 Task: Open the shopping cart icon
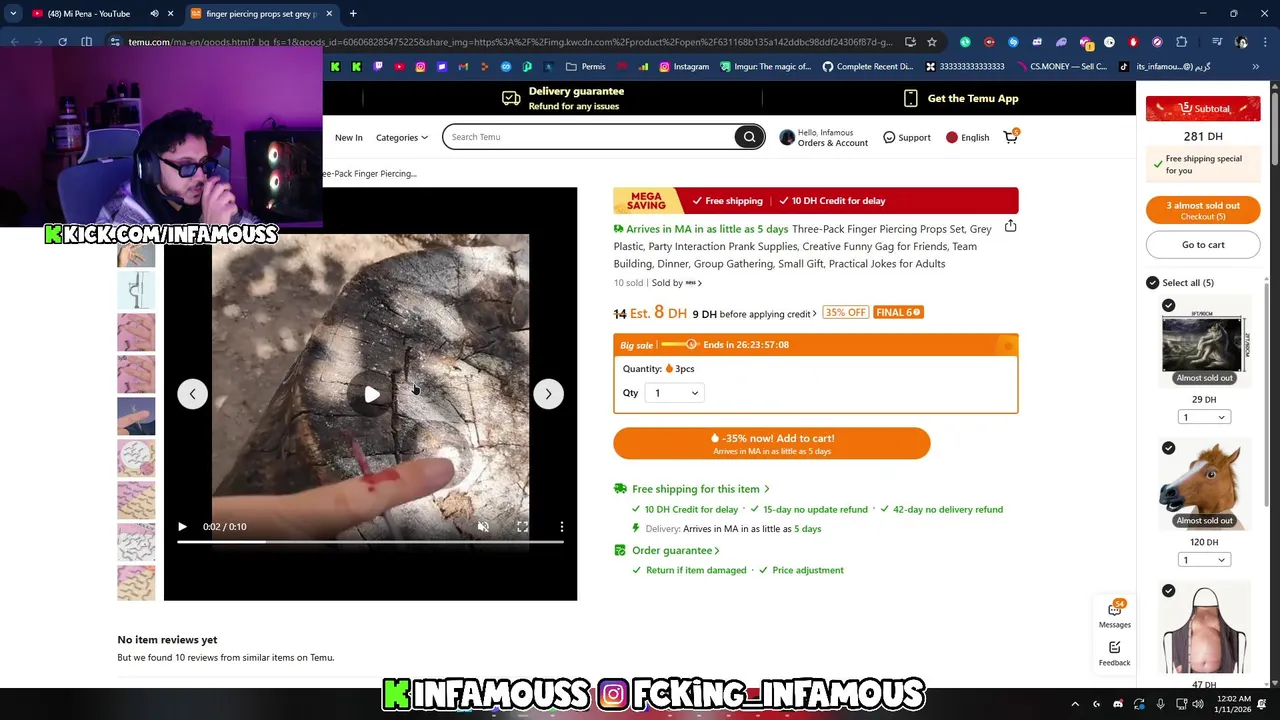click(1011, 137)
